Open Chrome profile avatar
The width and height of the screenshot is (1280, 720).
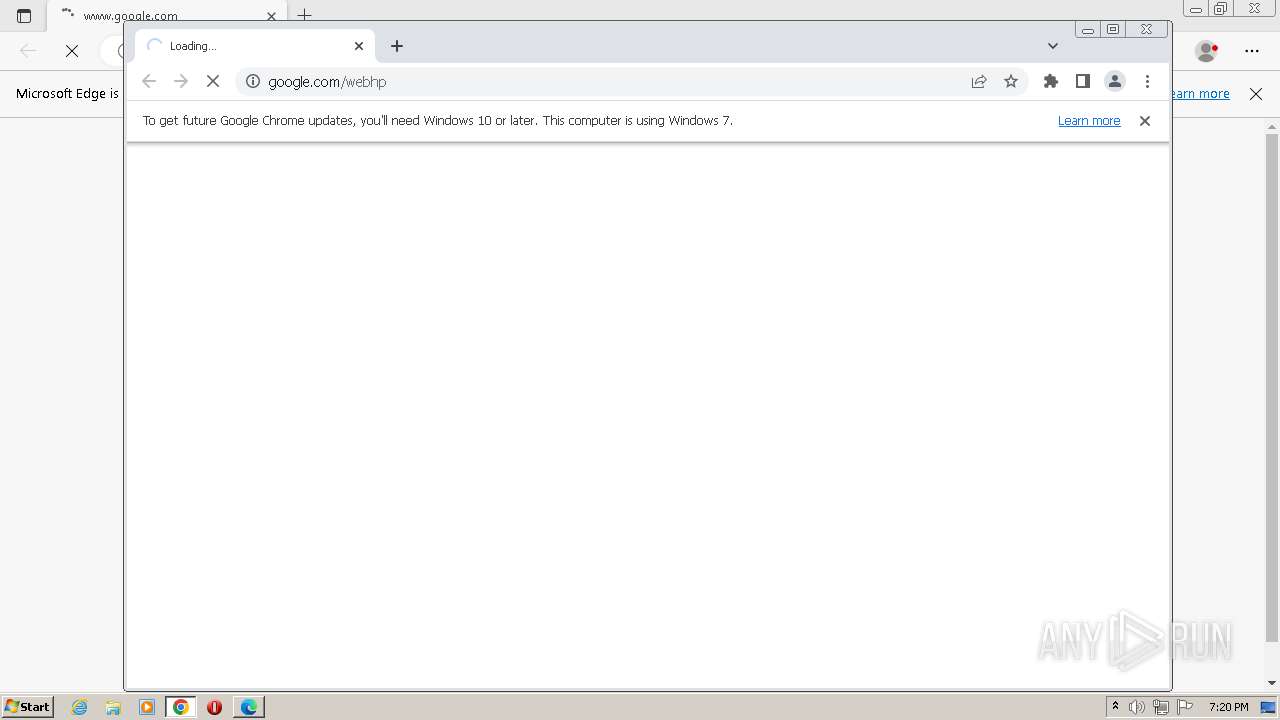pos(1115,81)
